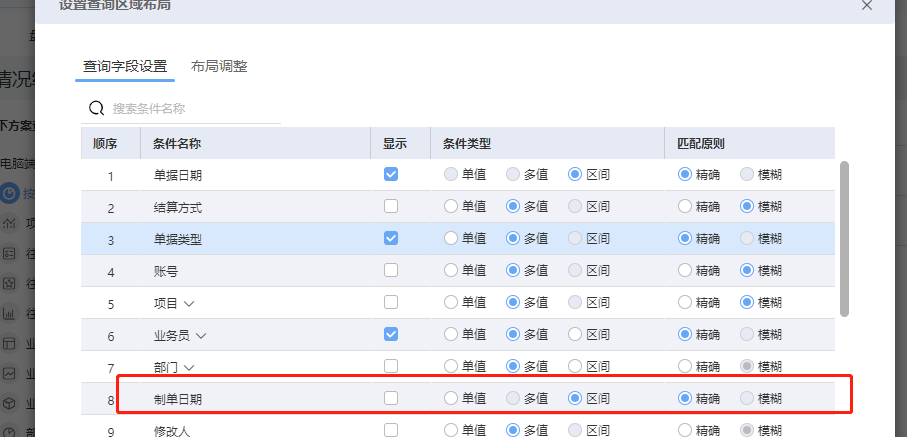
Task: Uncheck the 单据日期 display checkbox
Action: [391, 174]
